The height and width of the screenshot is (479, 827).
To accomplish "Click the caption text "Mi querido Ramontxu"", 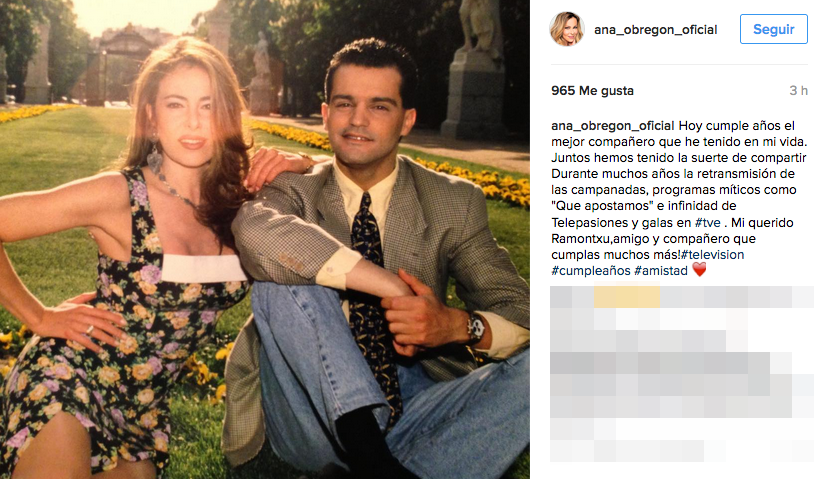I will tap(672, 231).
